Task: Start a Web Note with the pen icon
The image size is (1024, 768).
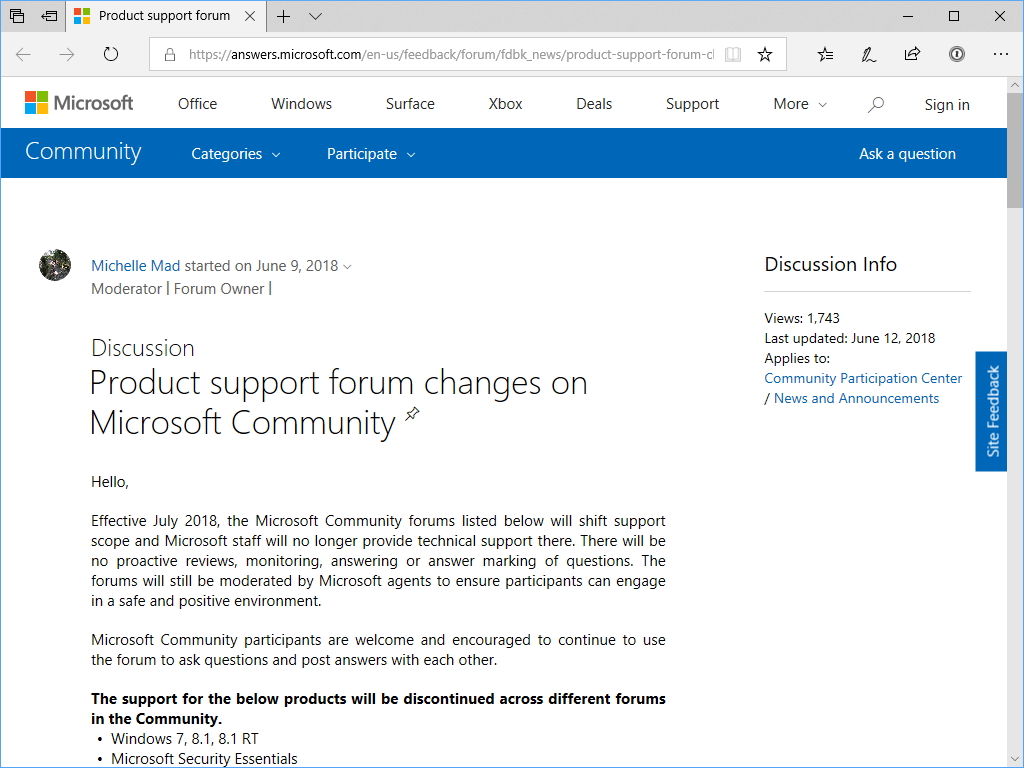Action: (x=868, y=54)
